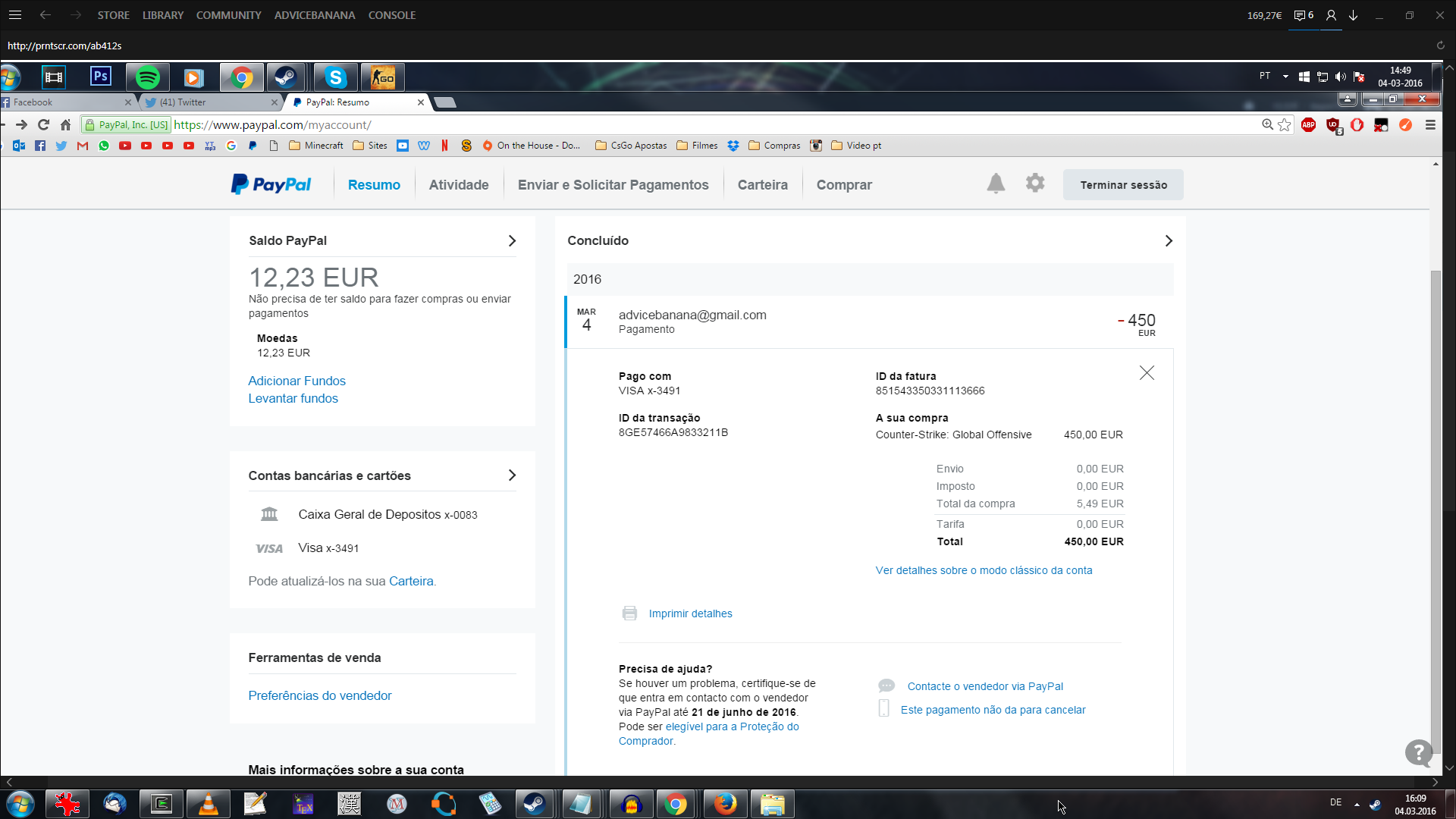1456x819 pixels.
Task: Click the Steam downloads arrow icon
Action: 1353,15
